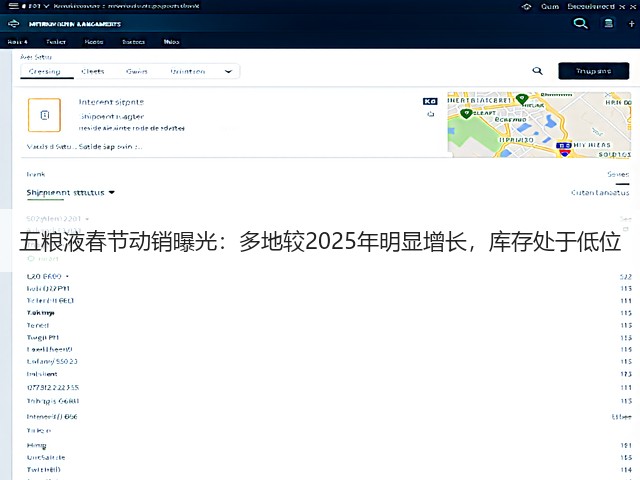Open the fifth bold dark navigation bar tab
640x480 pixels.
[x=171, y=42]
